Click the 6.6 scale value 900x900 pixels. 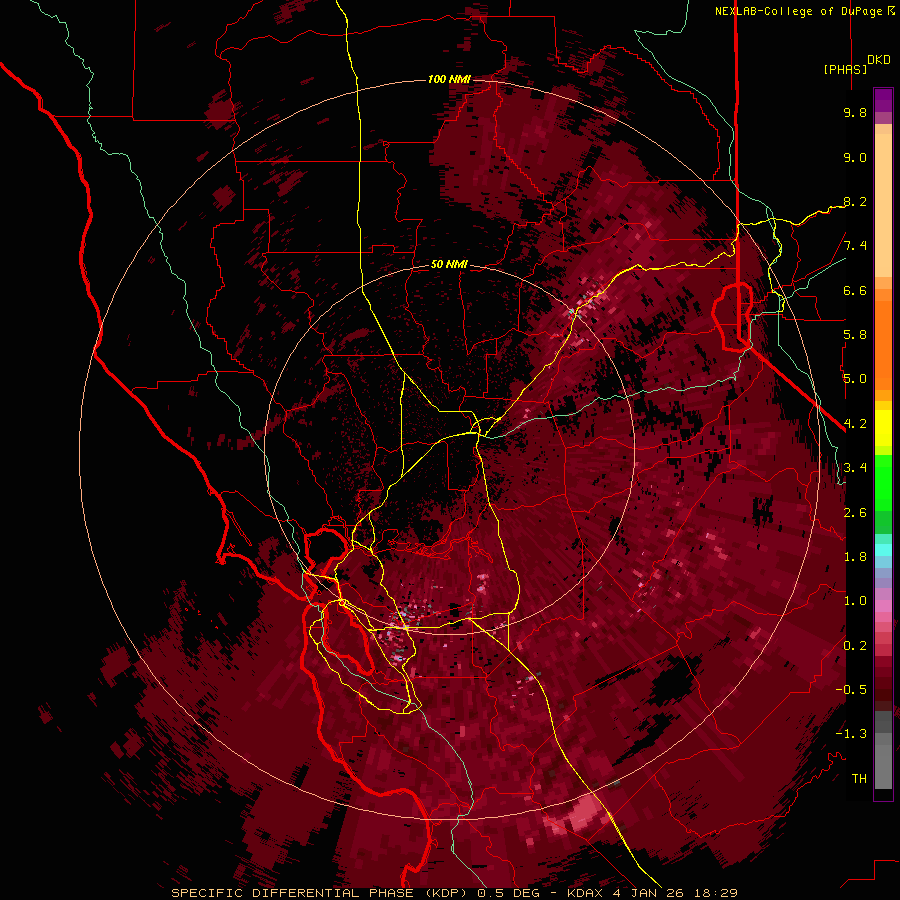[x=855, y=290]
